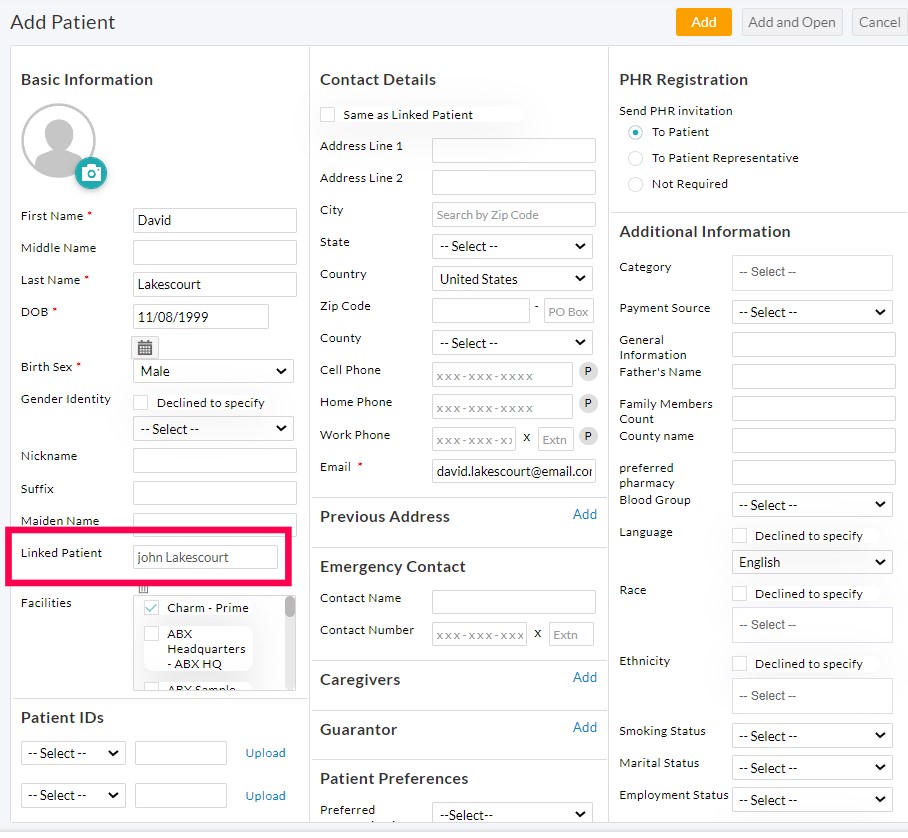Open the Country dropdown showing United States
Screen dimensions: 908x838
511,278
